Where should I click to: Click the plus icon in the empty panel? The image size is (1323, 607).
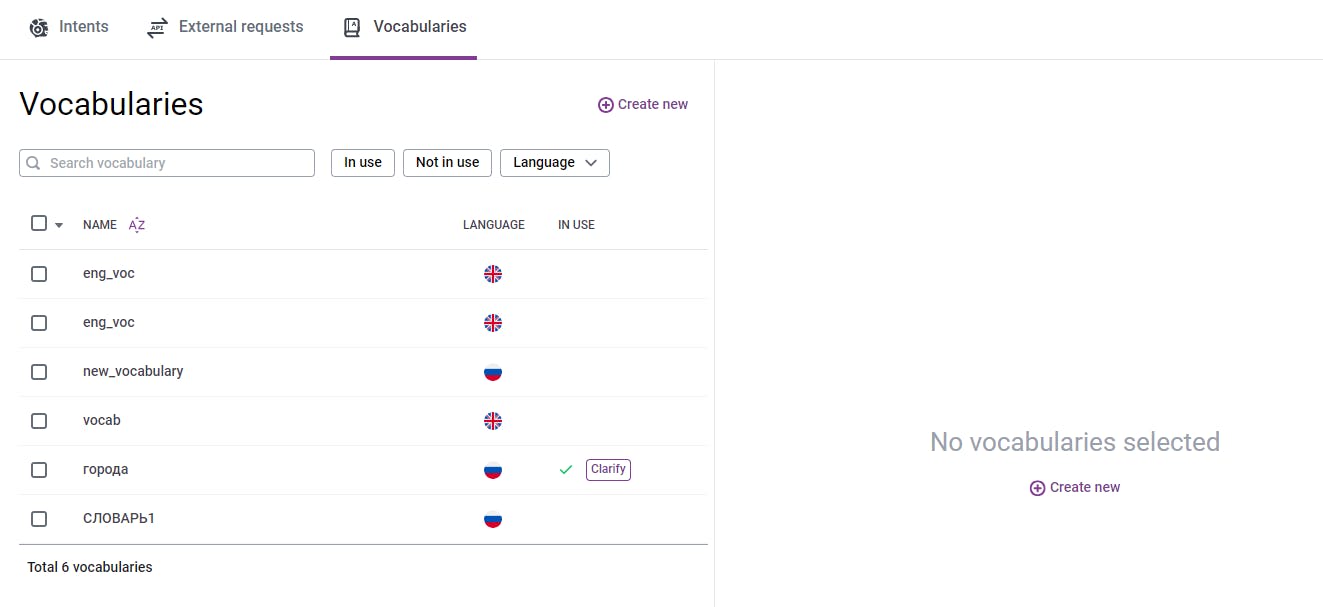click(1037, 488)
